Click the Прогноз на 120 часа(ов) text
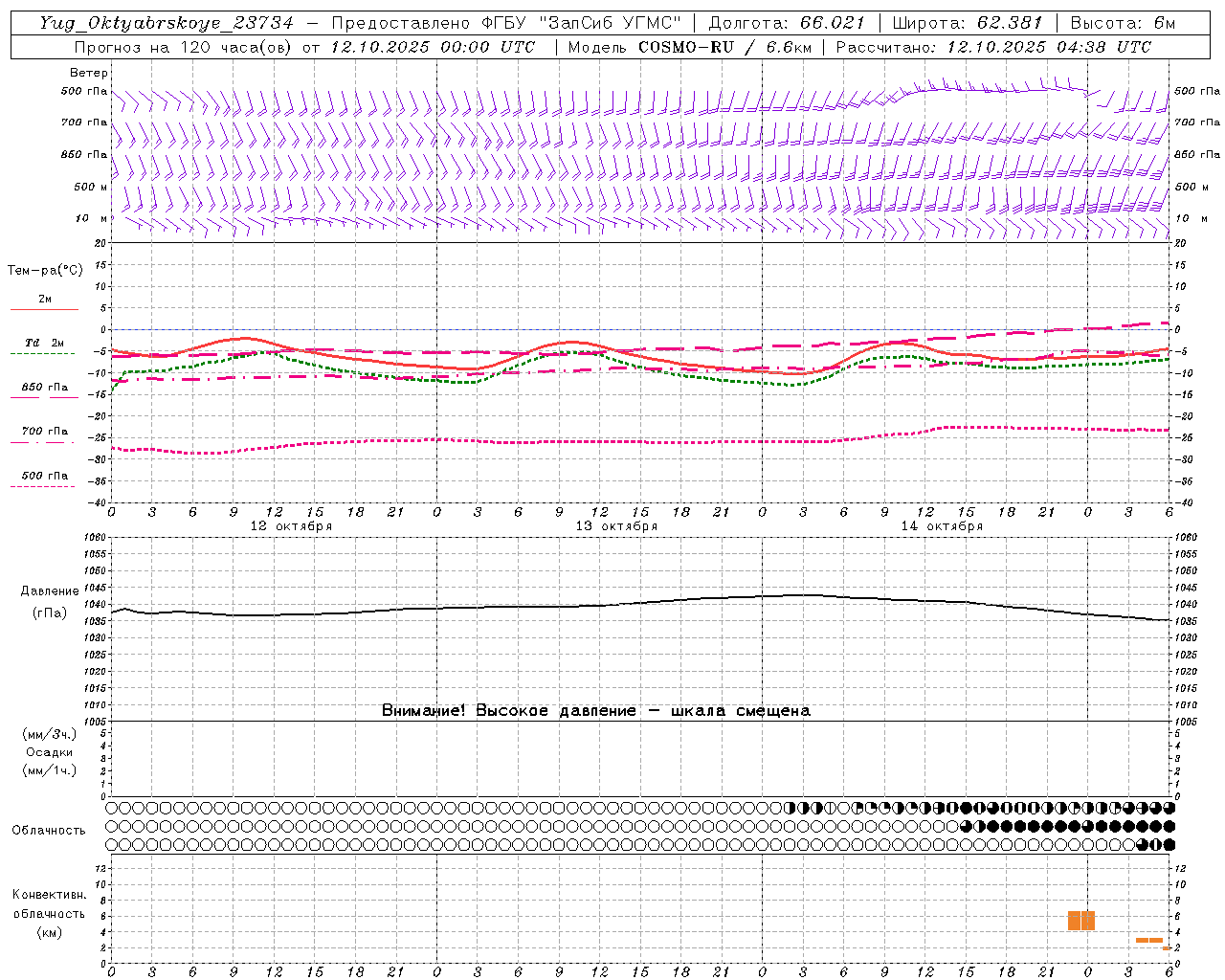 (183, 47)
